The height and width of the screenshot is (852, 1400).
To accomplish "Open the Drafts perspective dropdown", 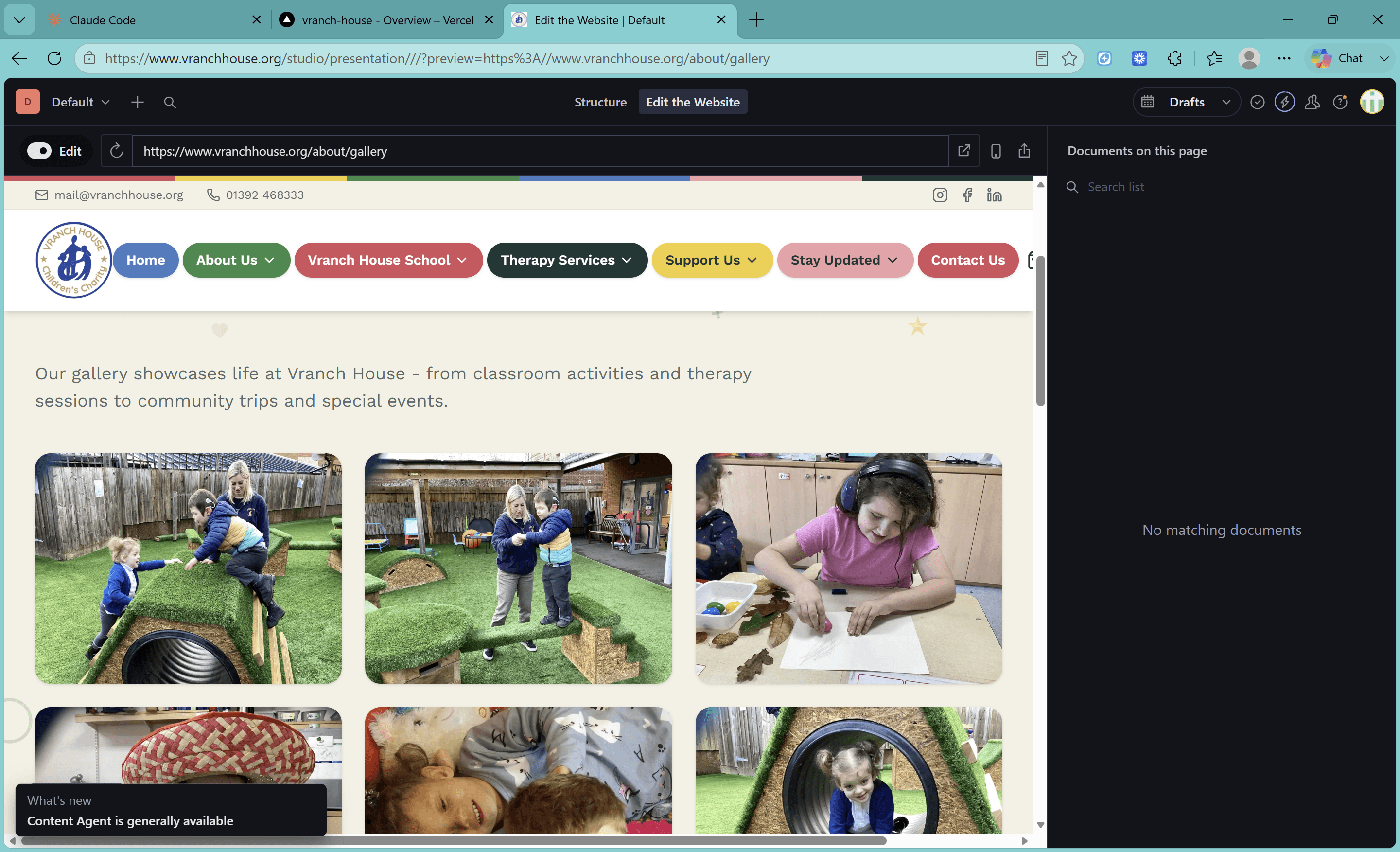I will [x=1187, y=102].
